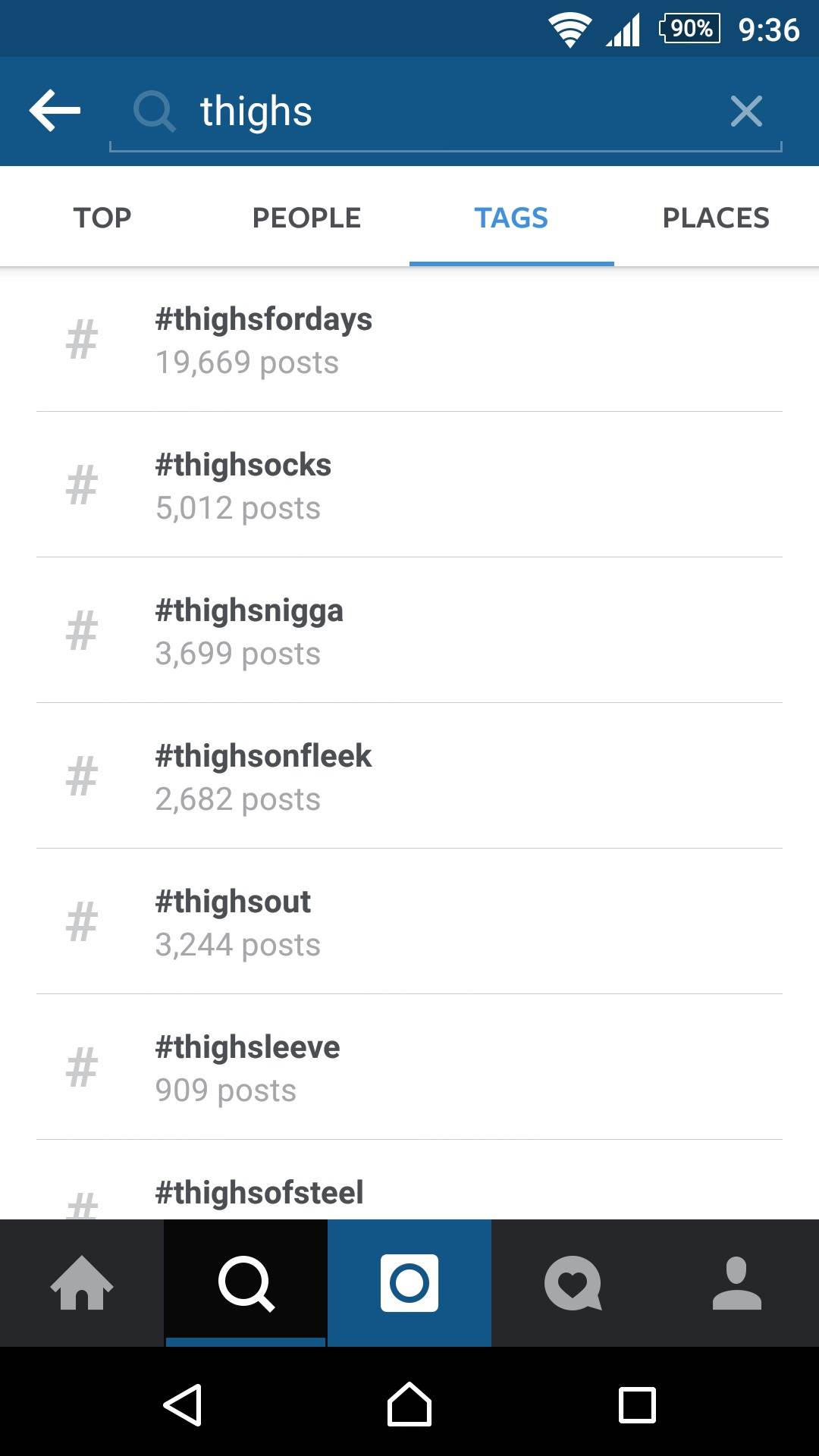
Task: Go to the Home feed icon
Action: click(82, 1283)
